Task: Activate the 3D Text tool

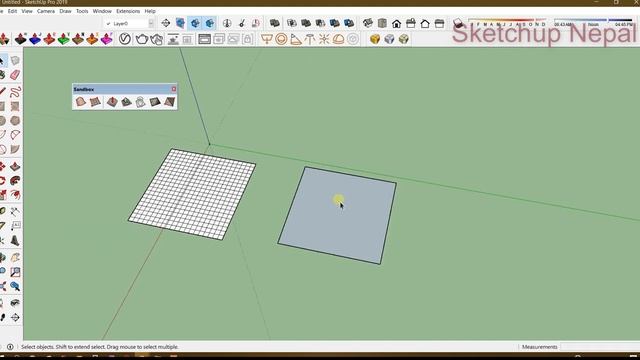Action: tap(15, 240)
